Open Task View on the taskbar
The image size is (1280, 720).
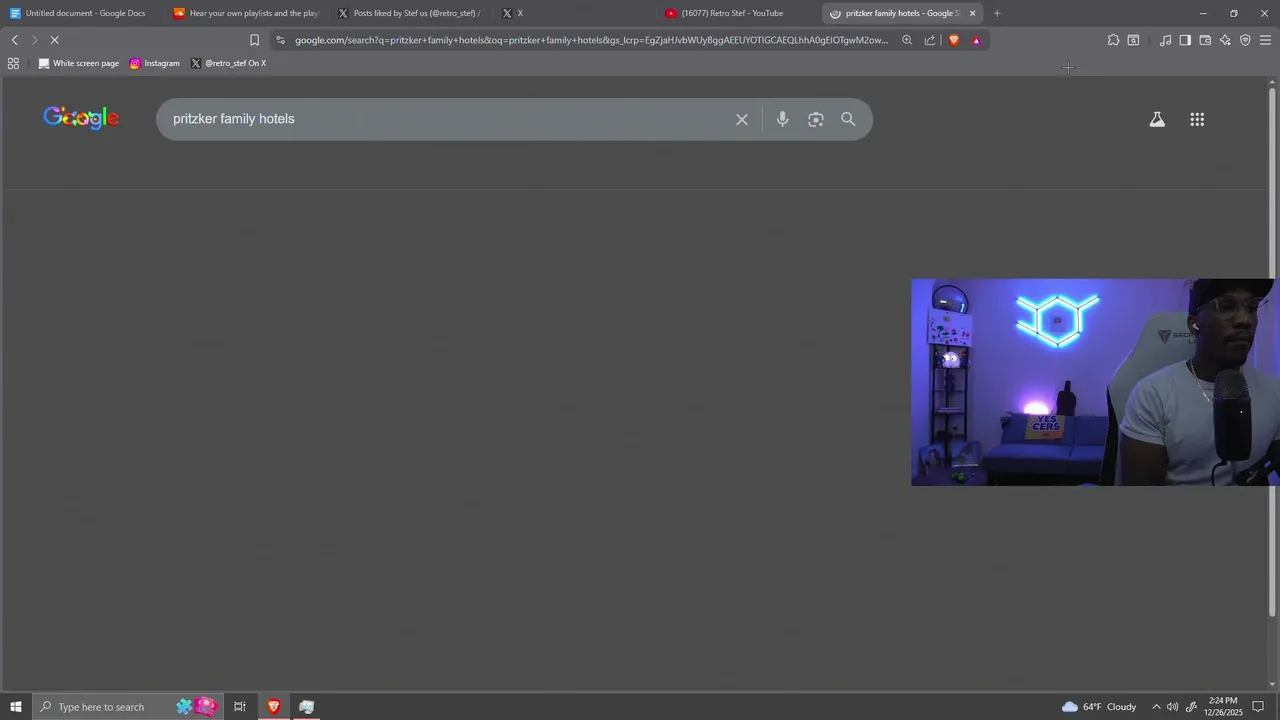(240, 707)
